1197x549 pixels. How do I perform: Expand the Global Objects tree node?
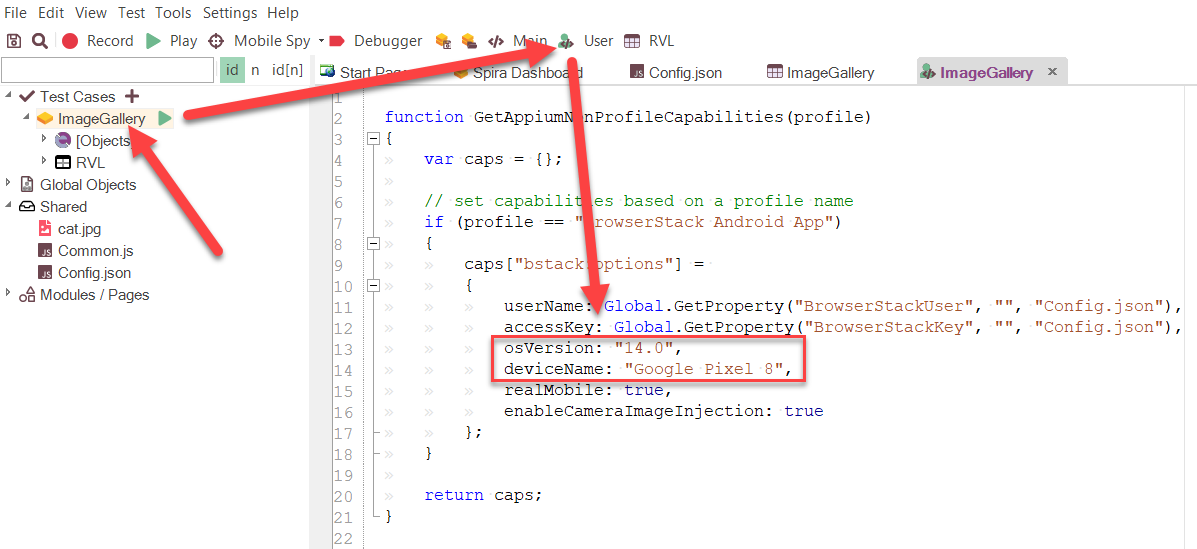pyautogui.click(x=9, y=184)
